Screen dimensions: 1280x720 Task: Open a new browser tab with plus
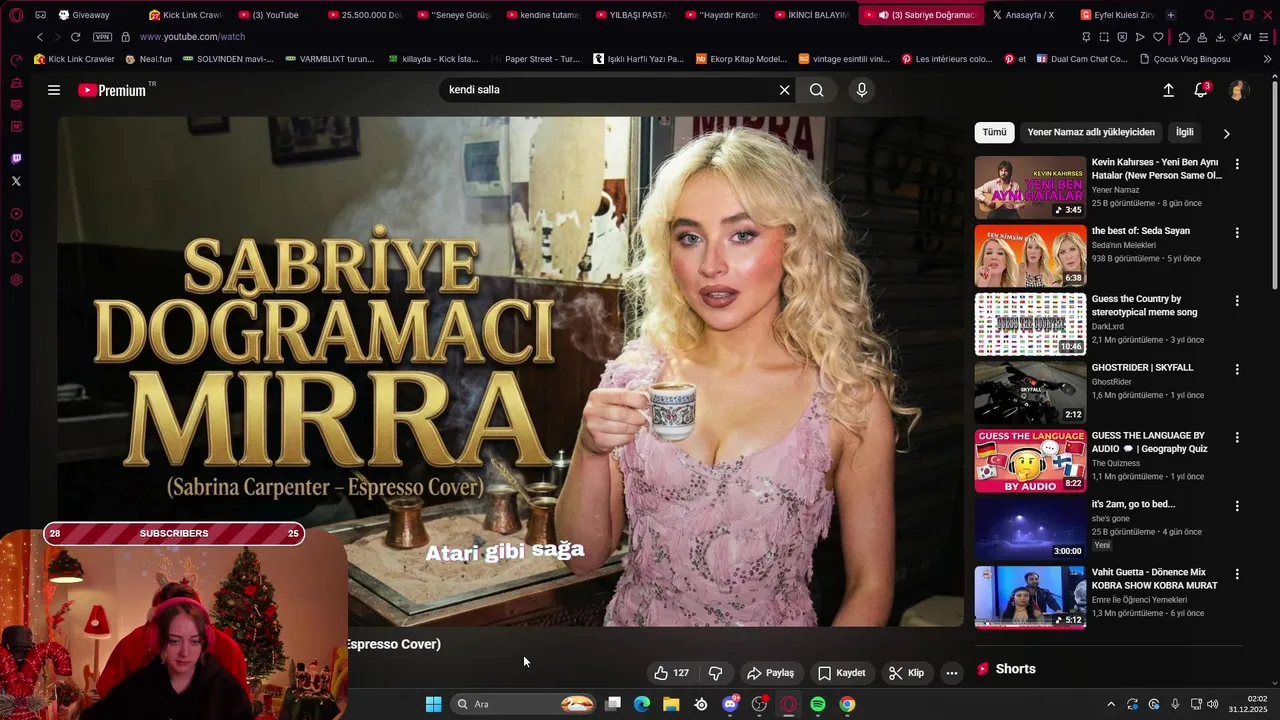[x=1171, y=15]
